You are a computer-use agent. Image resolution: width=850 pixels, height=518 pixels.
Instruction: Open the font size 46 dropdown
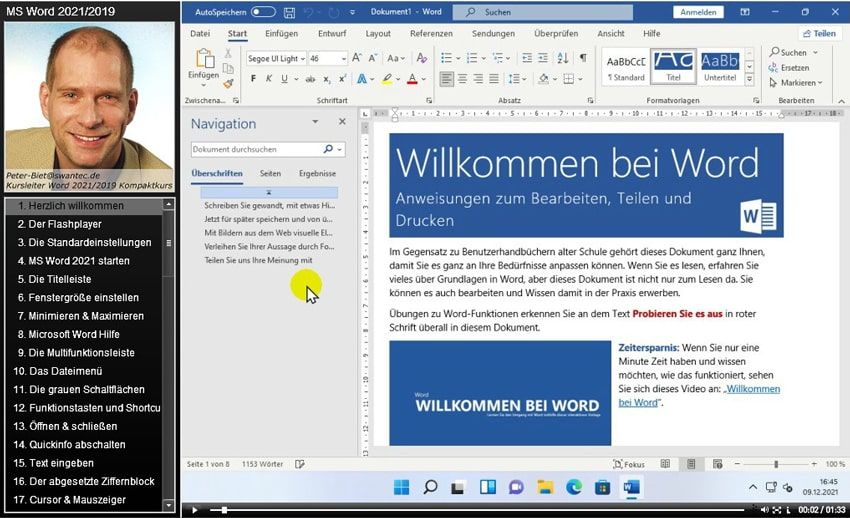coord(342,59)
